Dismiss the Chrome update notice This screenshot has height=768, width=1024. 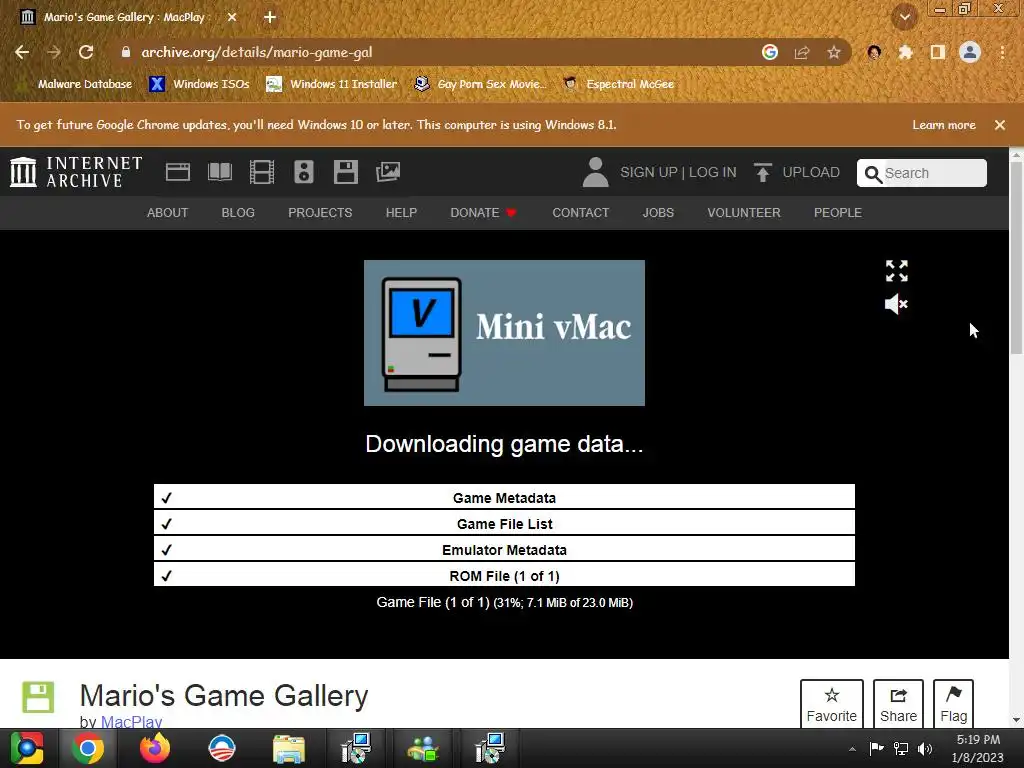click(1000, 125)
